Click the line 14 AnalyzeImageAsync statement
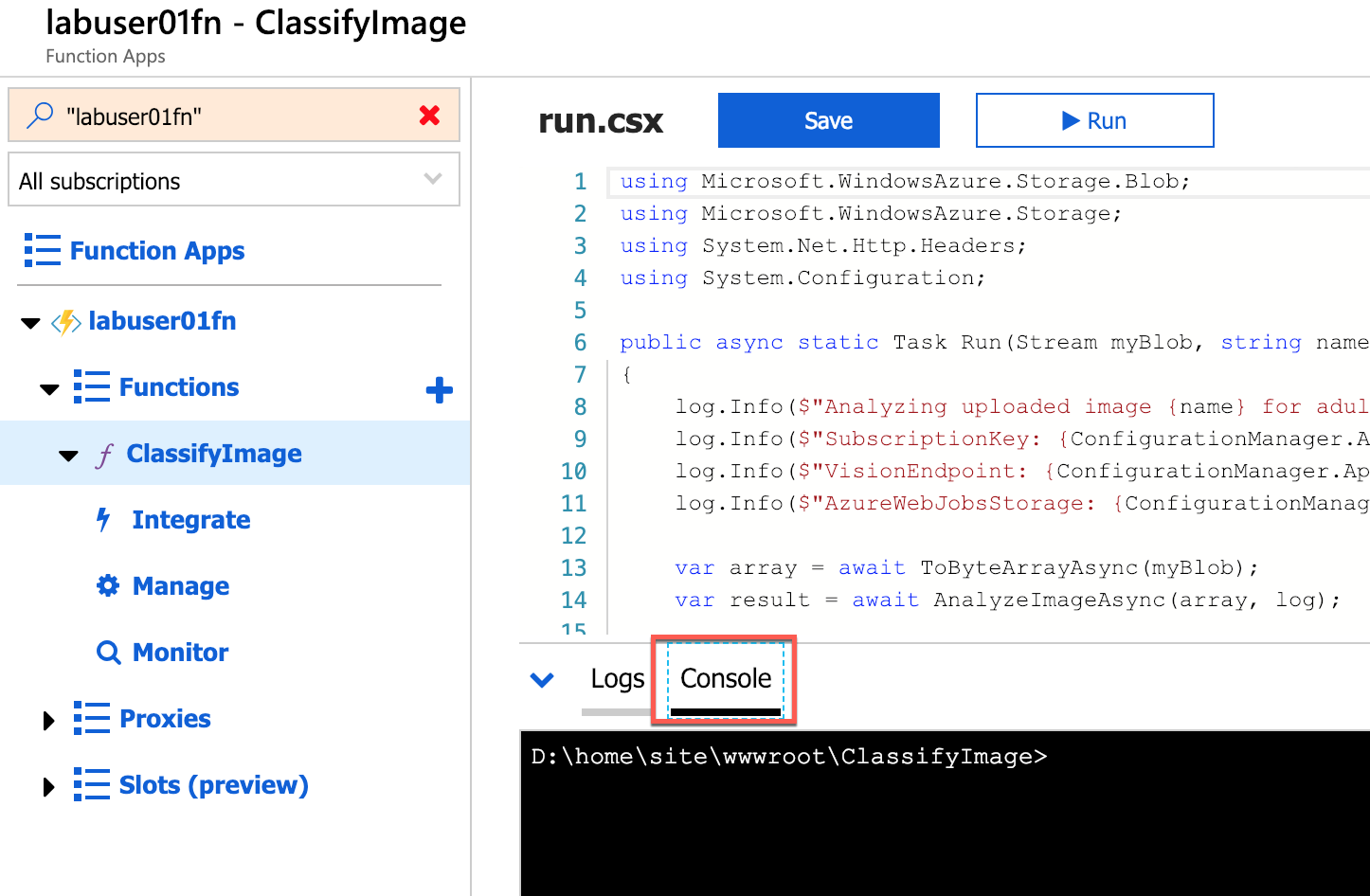The image size is (1370, 896). (x=1008, y=600)
